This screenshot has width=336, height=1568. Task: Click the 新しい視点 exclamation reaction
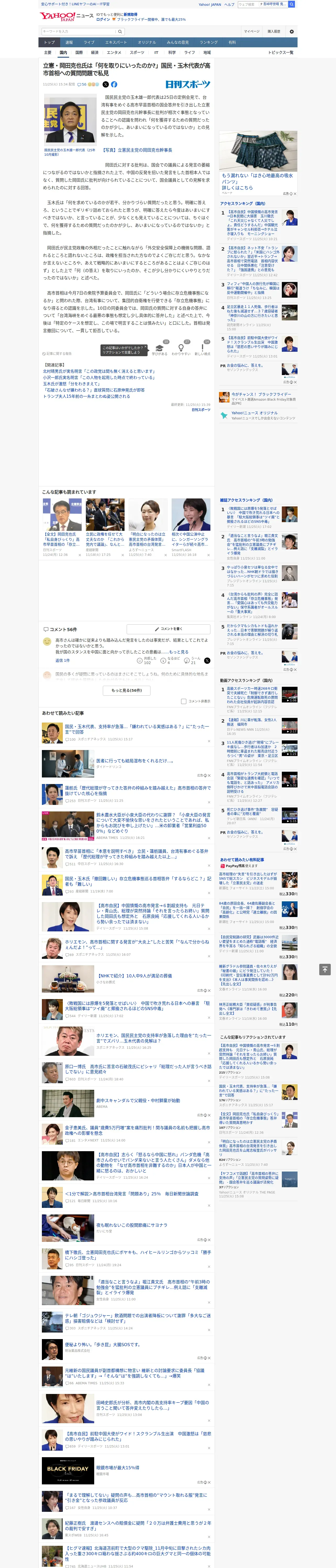point(203,349)
